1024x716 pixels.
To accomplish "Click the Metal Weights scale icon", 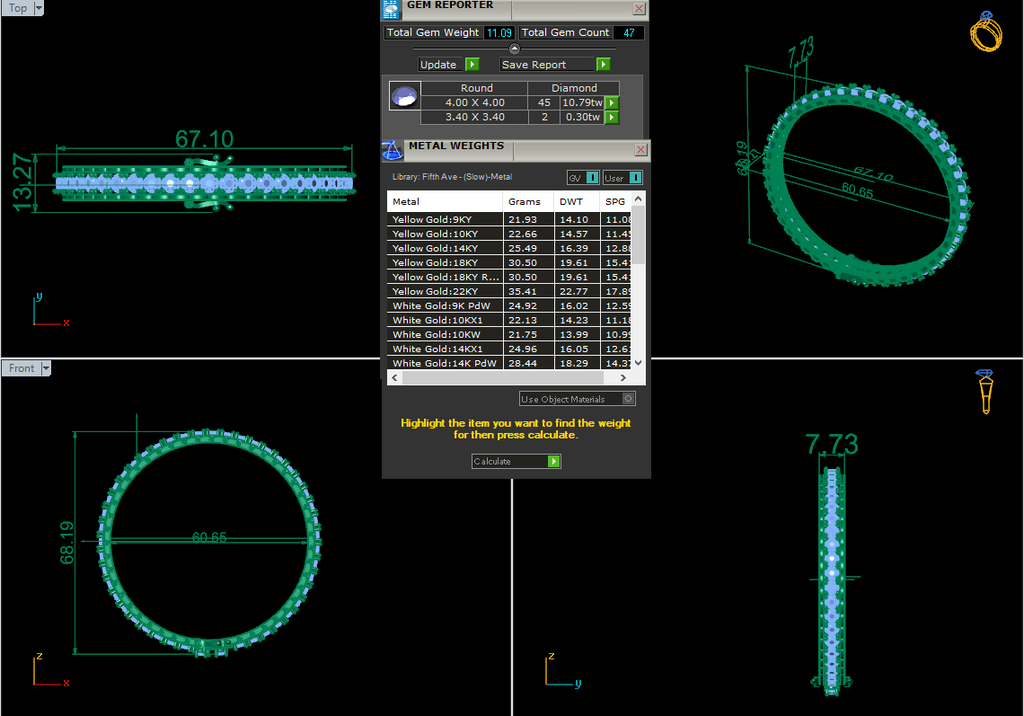I will 392,150.
